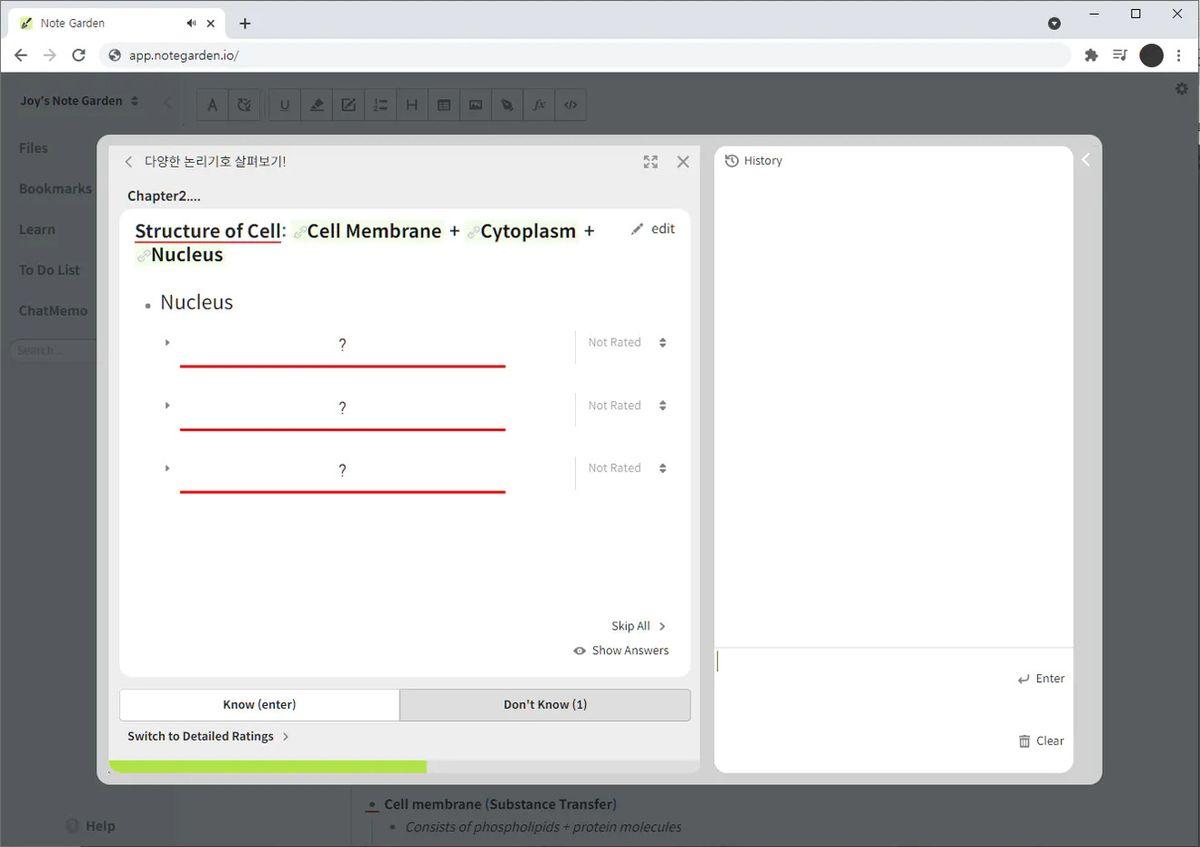Open Learn in sidebar
This screenshot has height=847, width=1200.
tap(37, 229)
